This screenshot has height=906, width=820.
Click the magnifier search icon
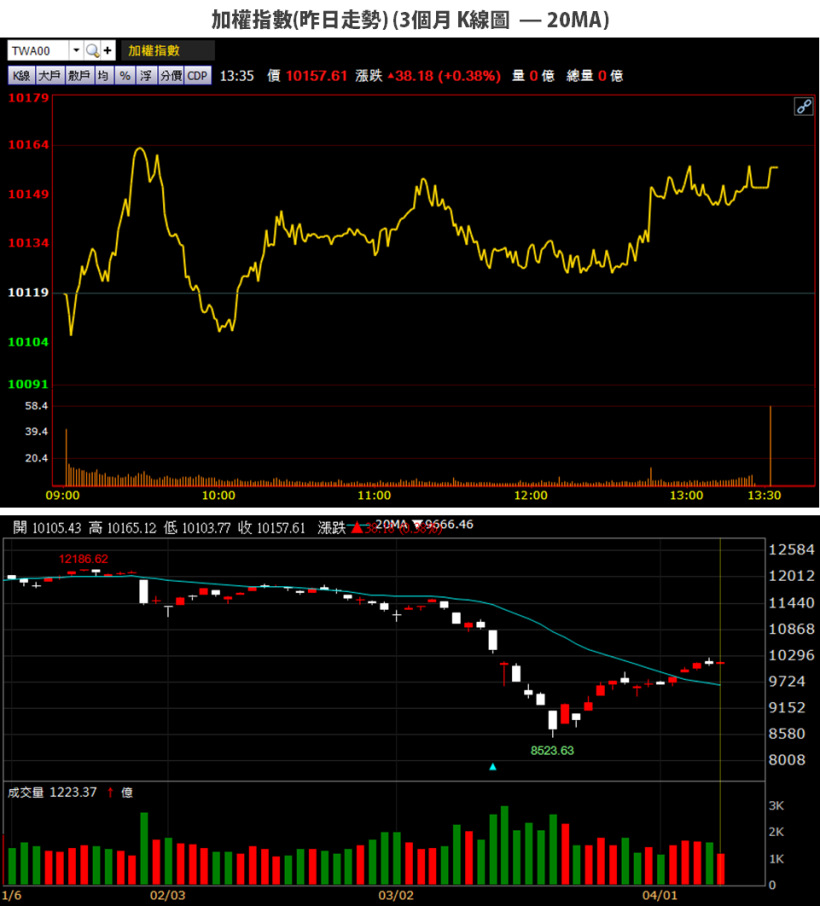point(92,50)
